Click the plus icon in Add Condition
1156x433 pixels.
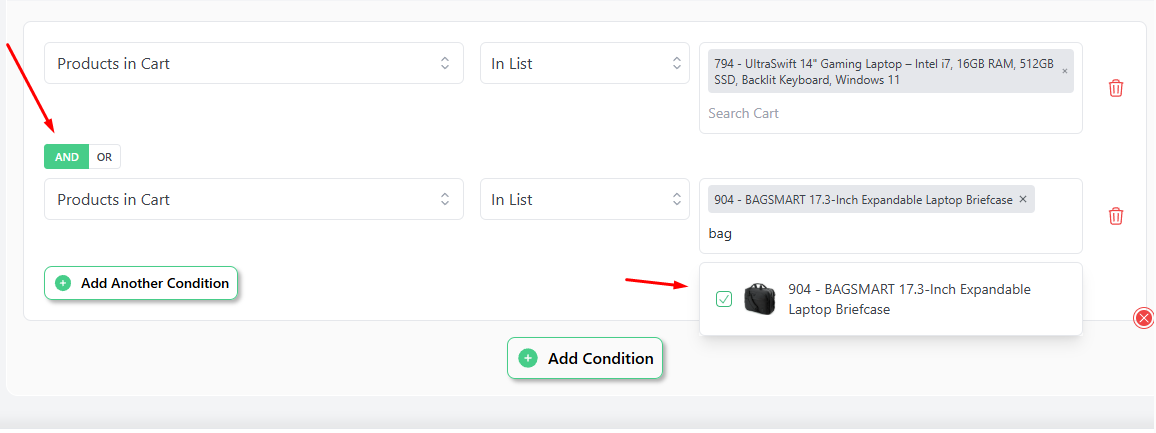(x=528, y=358)
